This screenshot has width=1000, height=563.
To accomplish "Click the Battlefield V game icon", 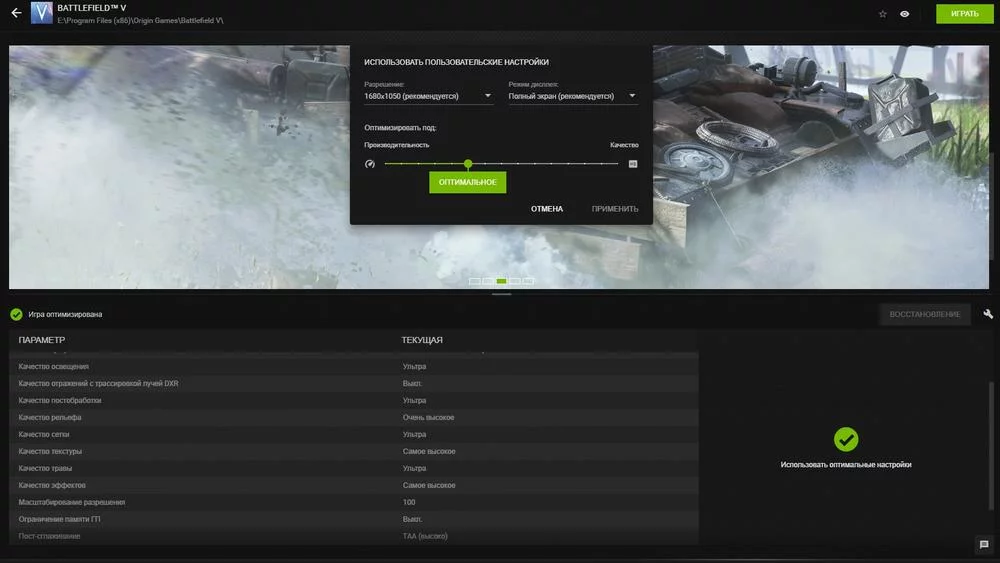I will [x=42, y=14].
